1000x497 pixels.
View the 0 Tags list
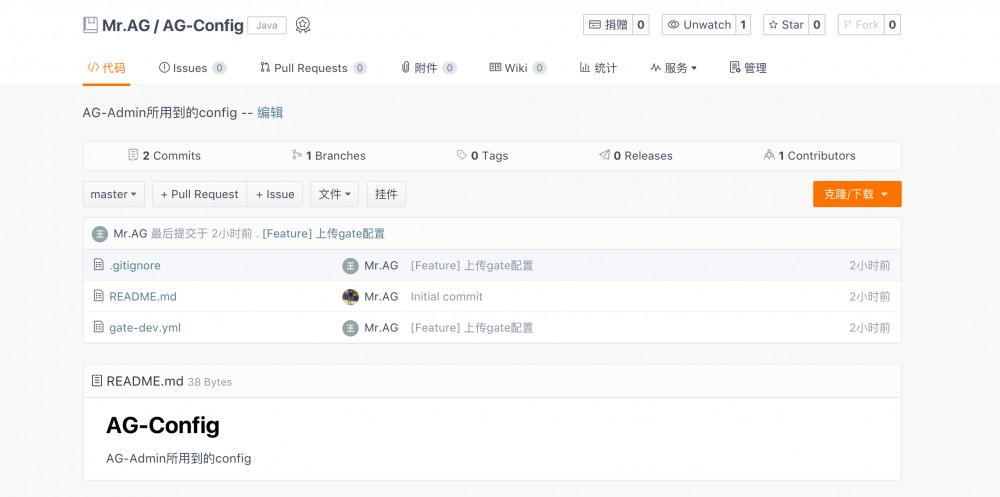[483, 156]
